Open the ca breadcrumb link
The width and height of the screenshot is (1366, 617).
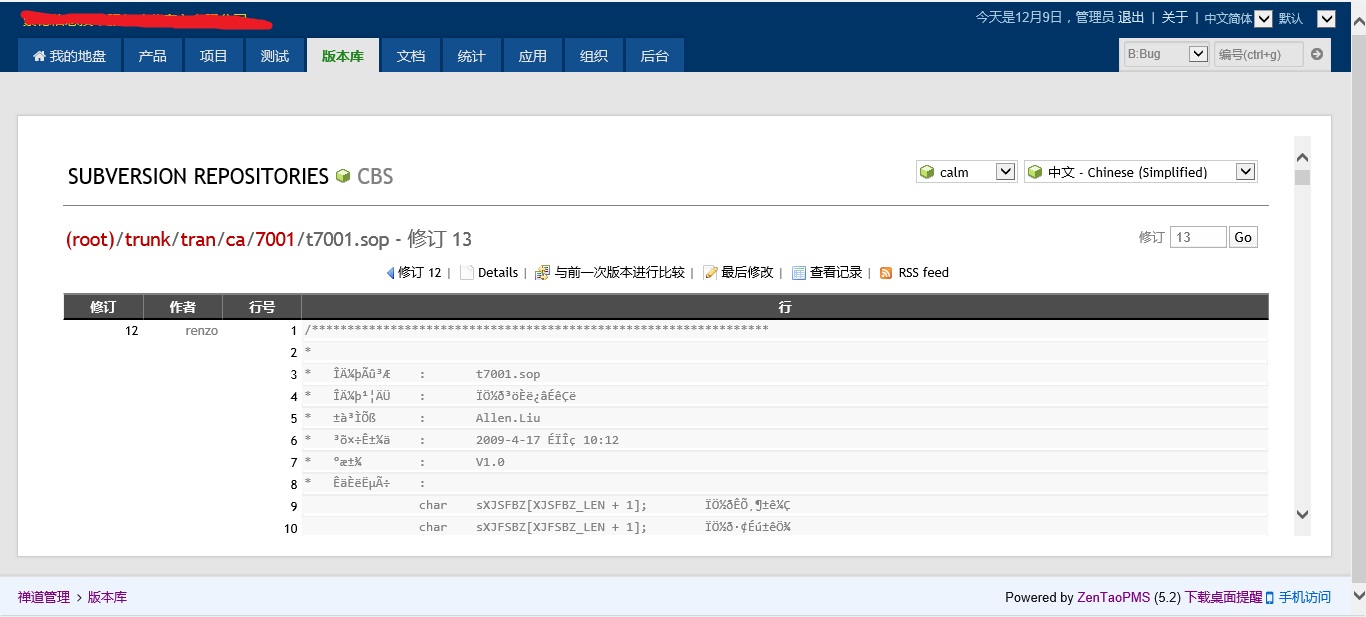(235, 239)
